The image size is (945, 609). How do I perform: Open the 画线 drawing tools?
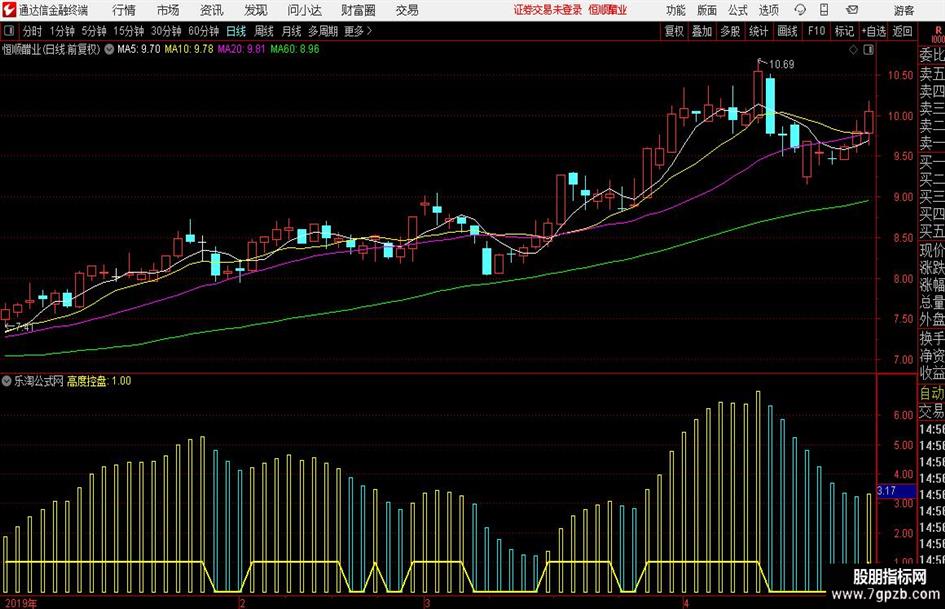point(788,31)
